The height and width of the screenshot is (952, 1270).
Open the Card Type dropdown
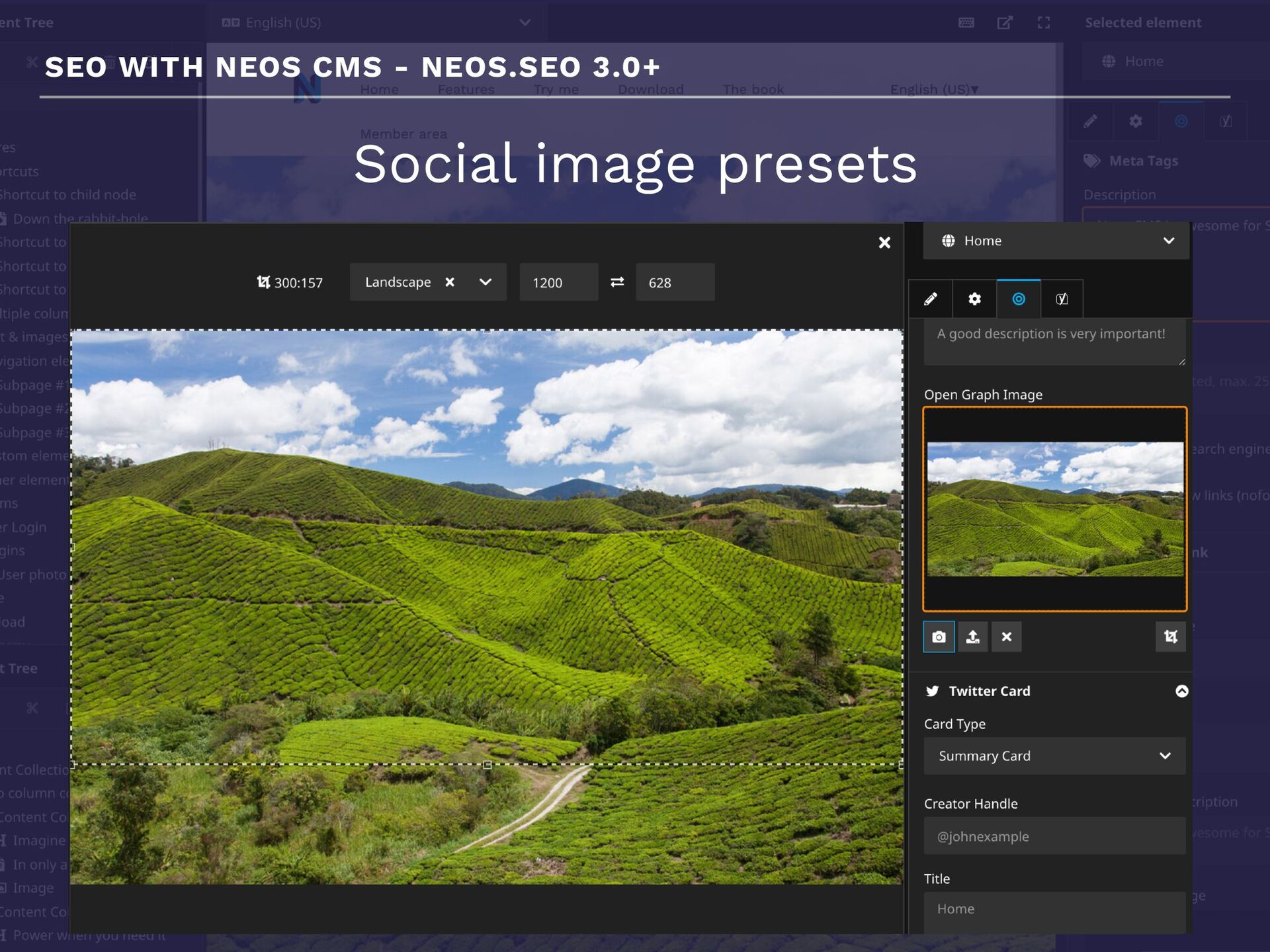[1054, 756]
